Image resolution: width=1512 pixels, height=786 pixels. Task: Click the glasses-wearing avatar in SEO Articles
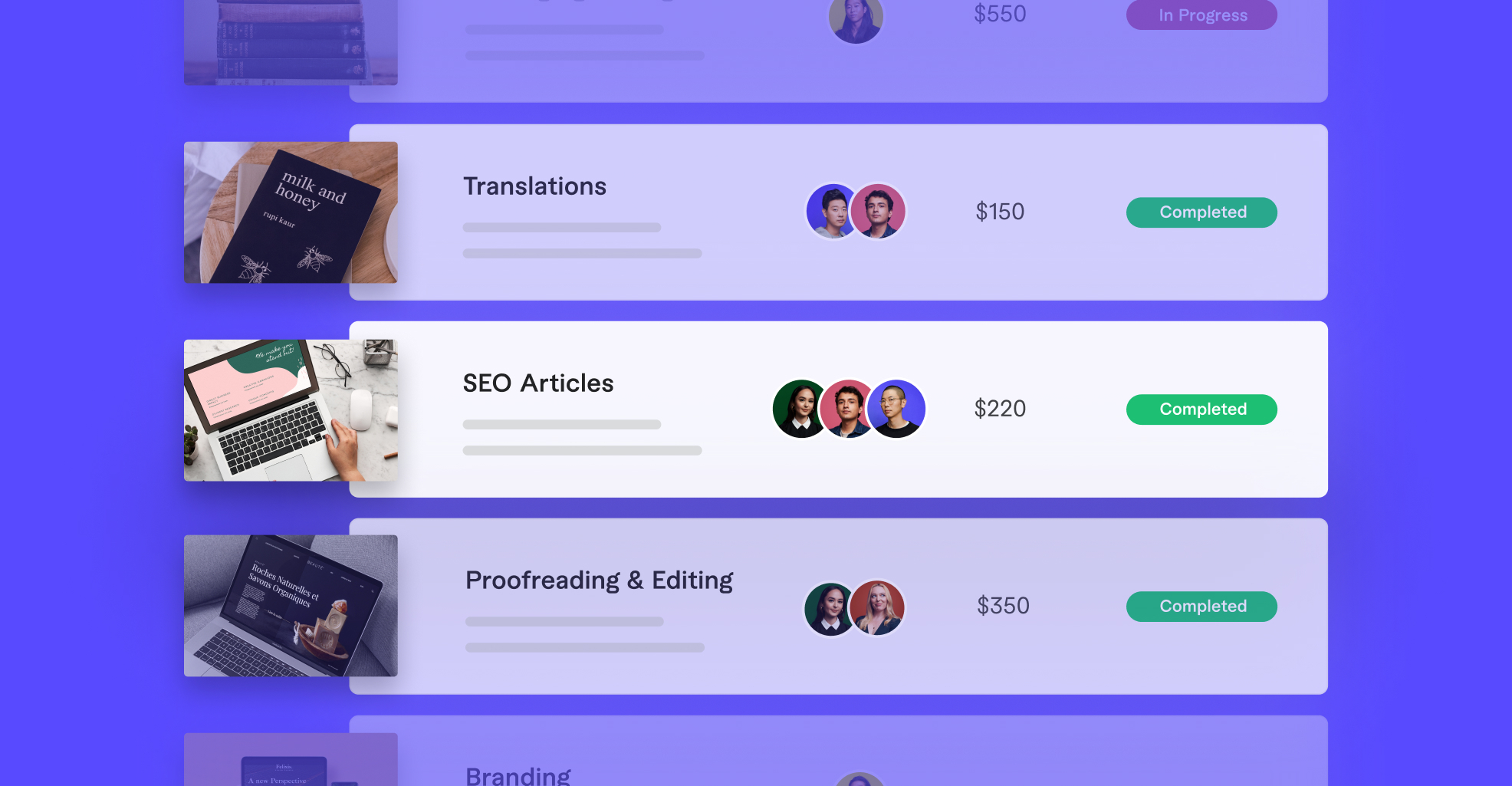(896, 409)
